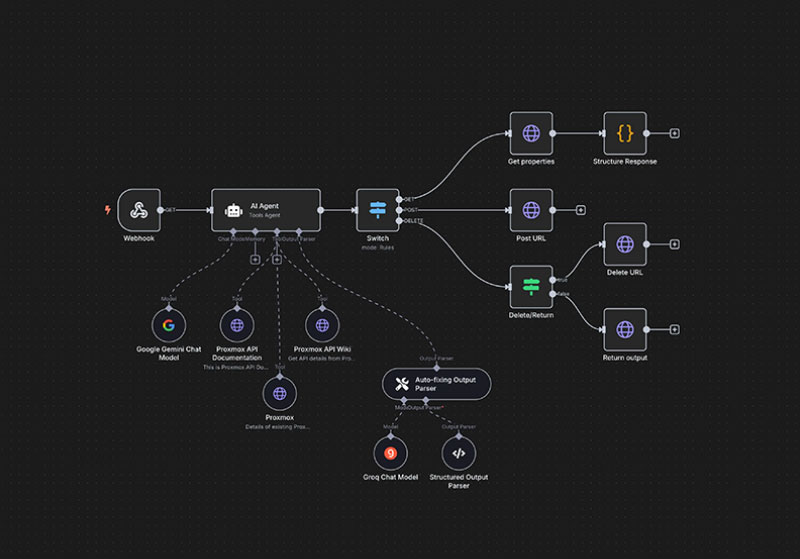Add node after Delete URL output

pyautogui.click(x=675, y=244)
